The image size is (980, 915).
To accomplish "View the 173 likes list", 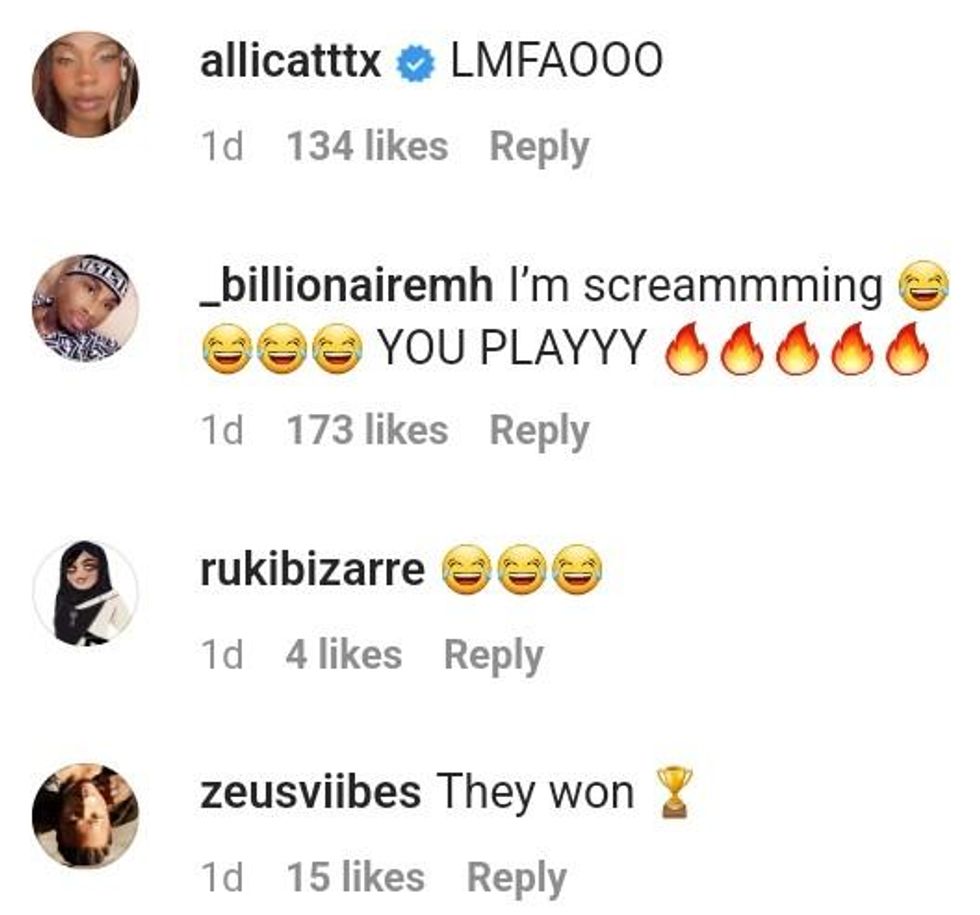I will coord(368,431).
